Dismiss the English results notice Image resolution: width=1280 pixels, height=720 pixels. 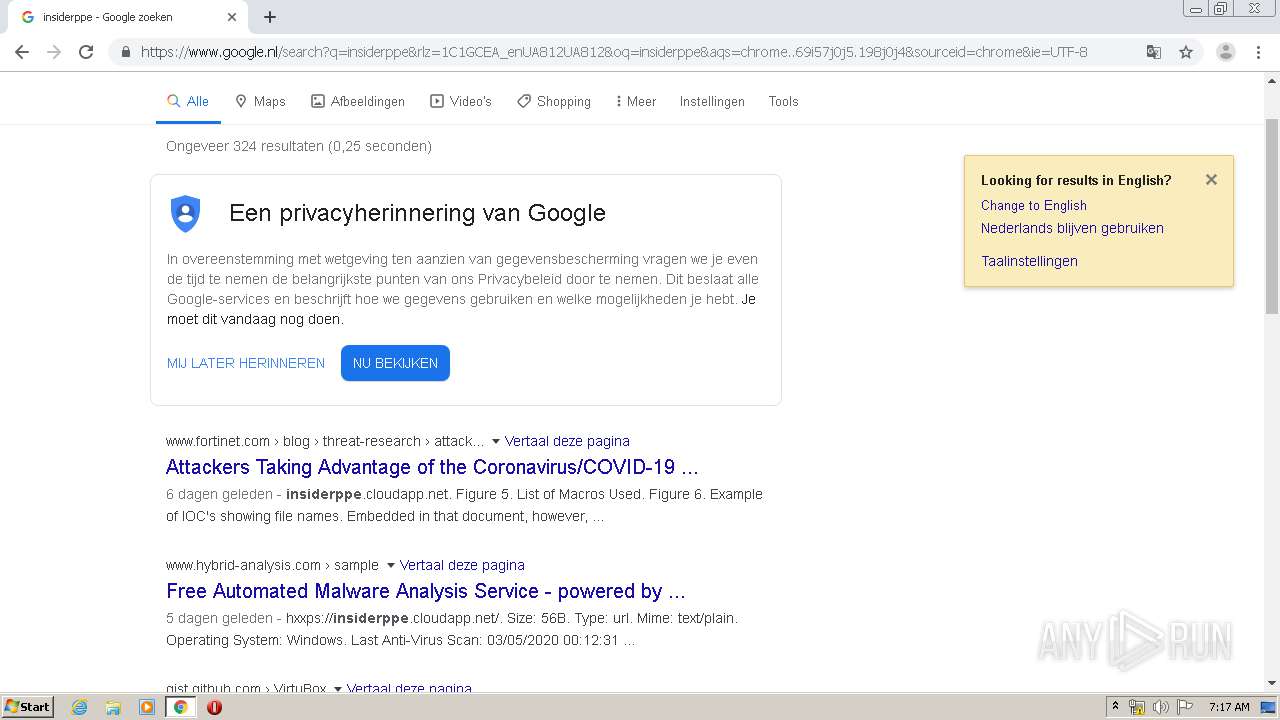coord(1211,180)
